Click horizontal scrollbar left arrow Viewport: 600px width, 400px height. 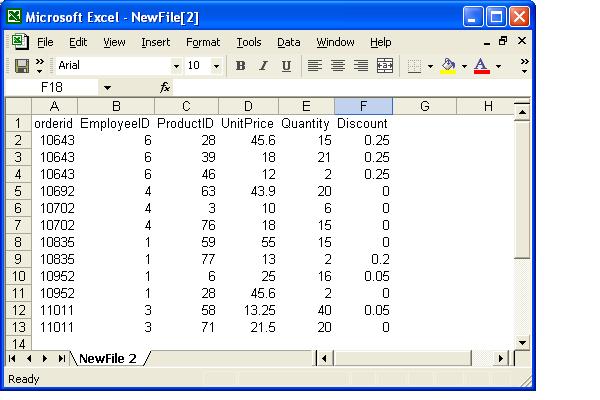325,359
